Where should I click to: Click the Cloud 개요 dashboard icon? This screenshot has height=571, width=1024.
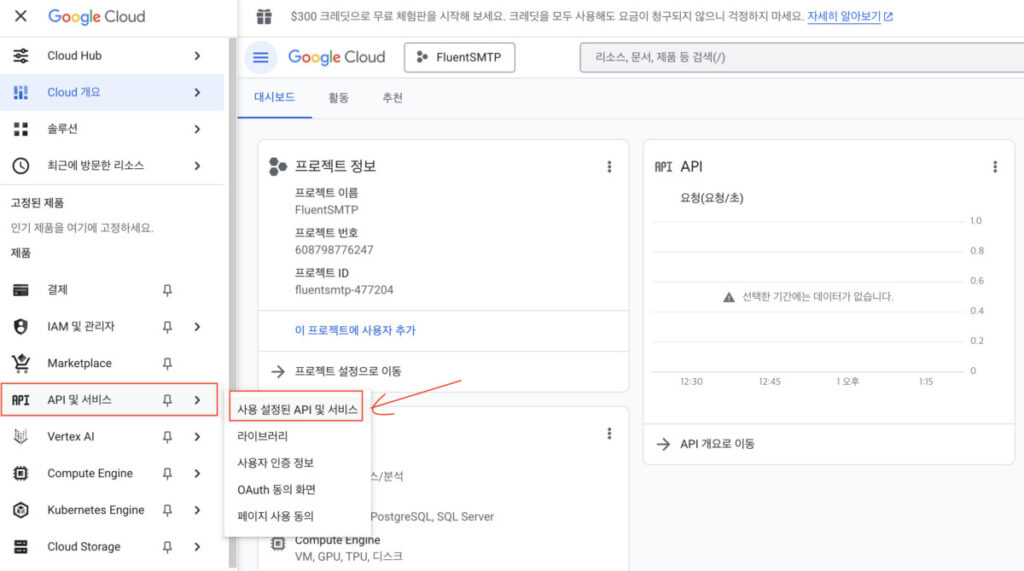tap(21, 92)
